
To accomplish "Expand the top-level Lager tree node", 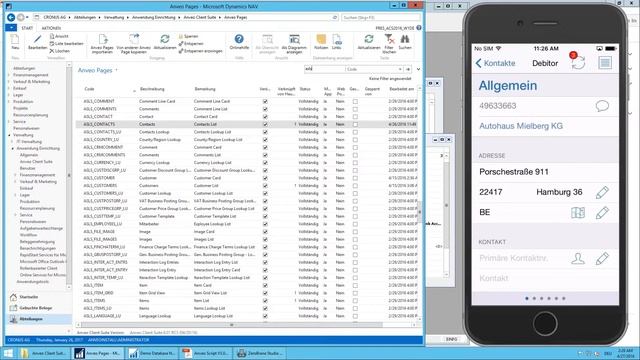I will click(x=9, y=95).
